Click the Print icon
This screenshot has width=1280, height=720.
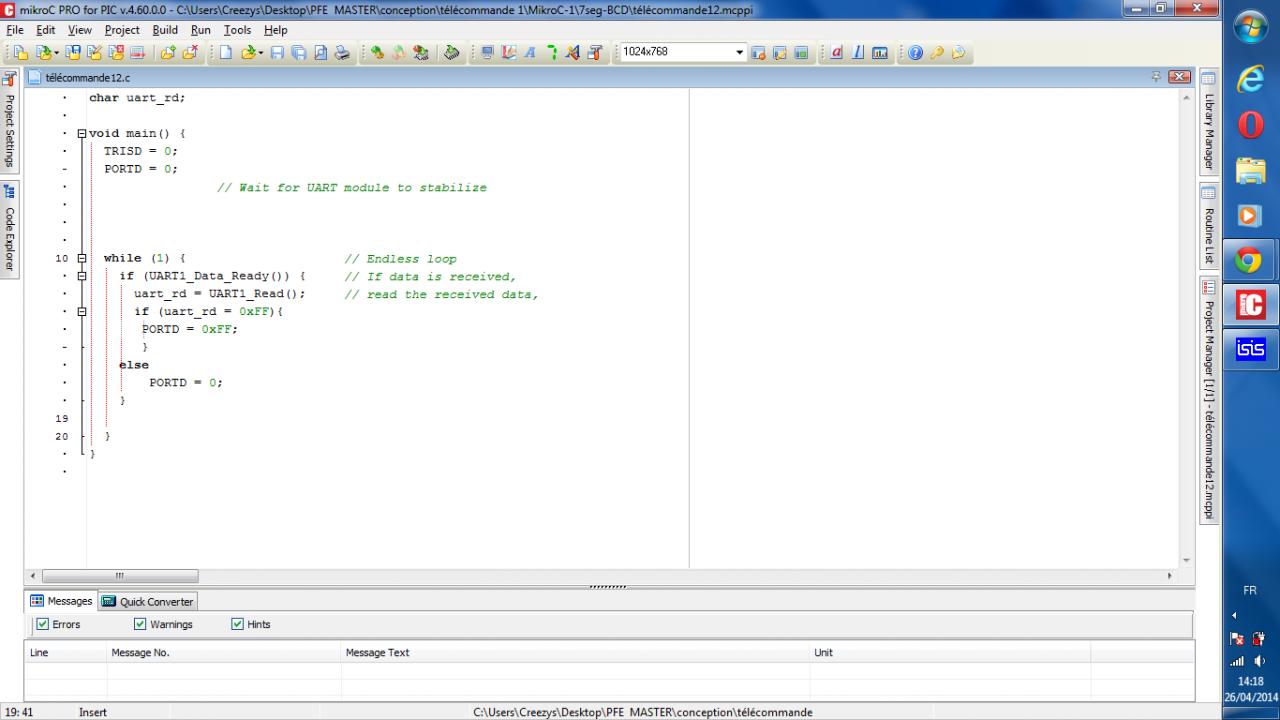coord(342,52)
